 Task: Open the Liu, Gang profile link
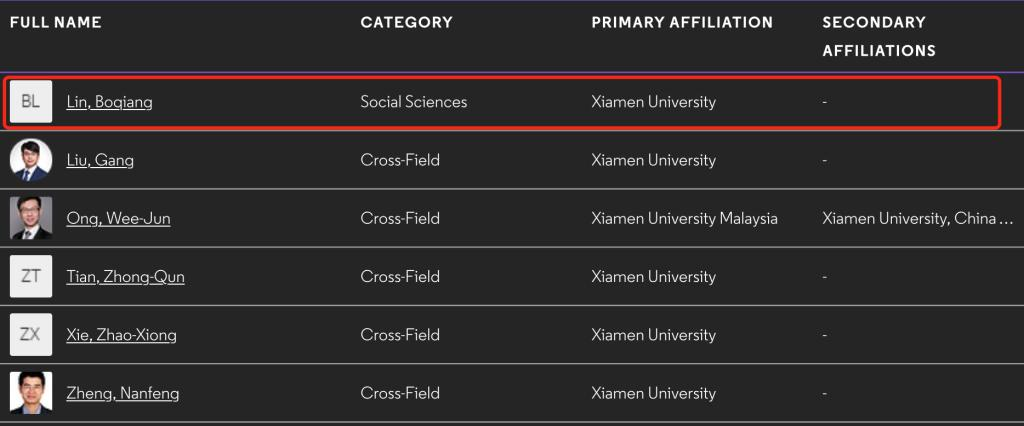pos(100,160)
